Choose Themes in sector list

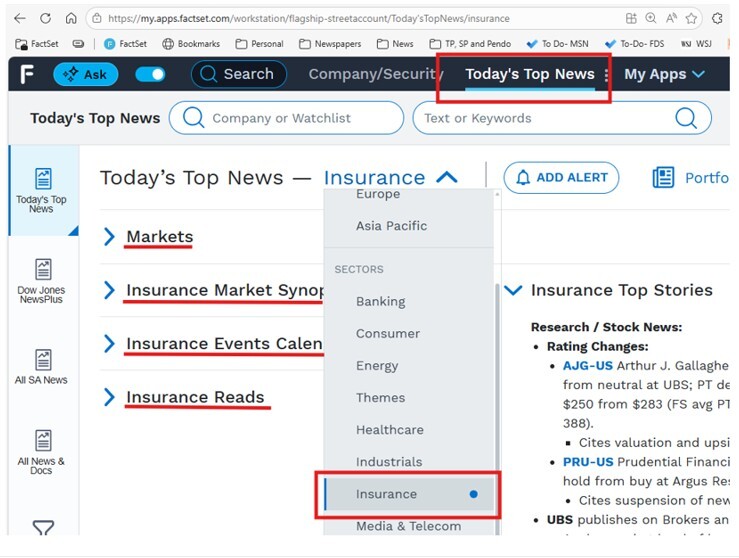[380, 398]
